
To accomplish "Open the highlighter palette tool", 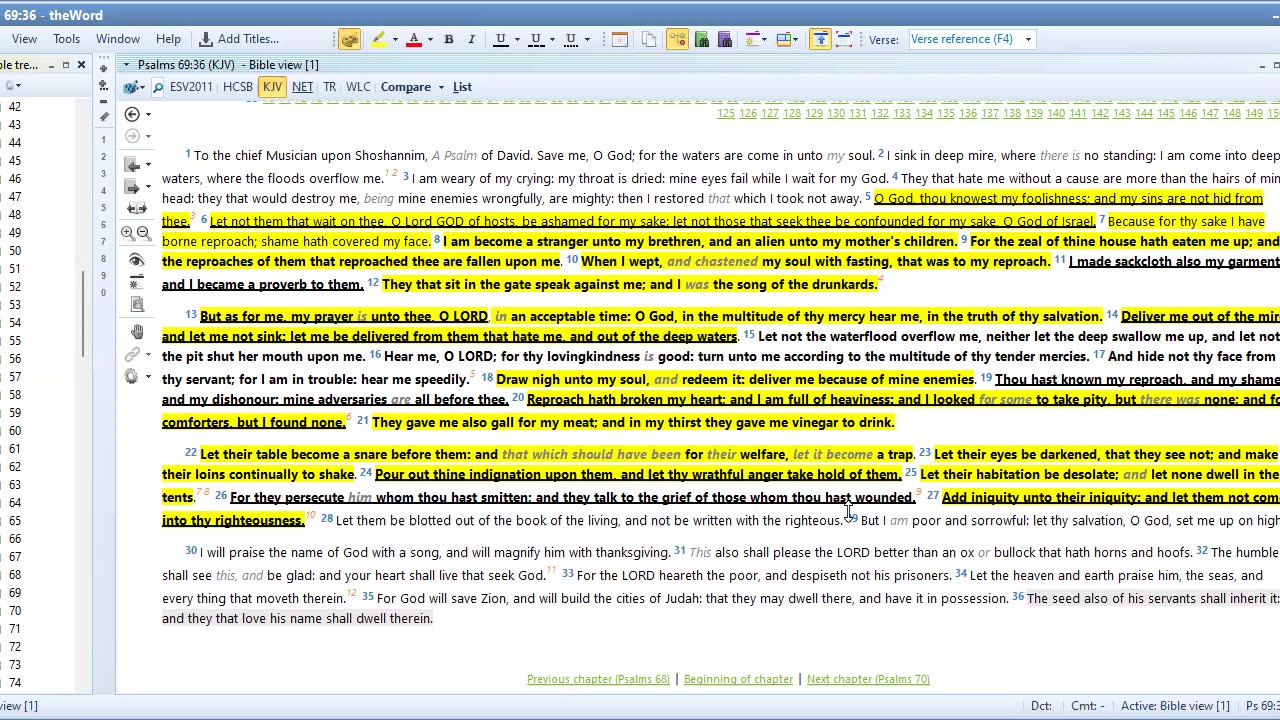I will [349, 39].
